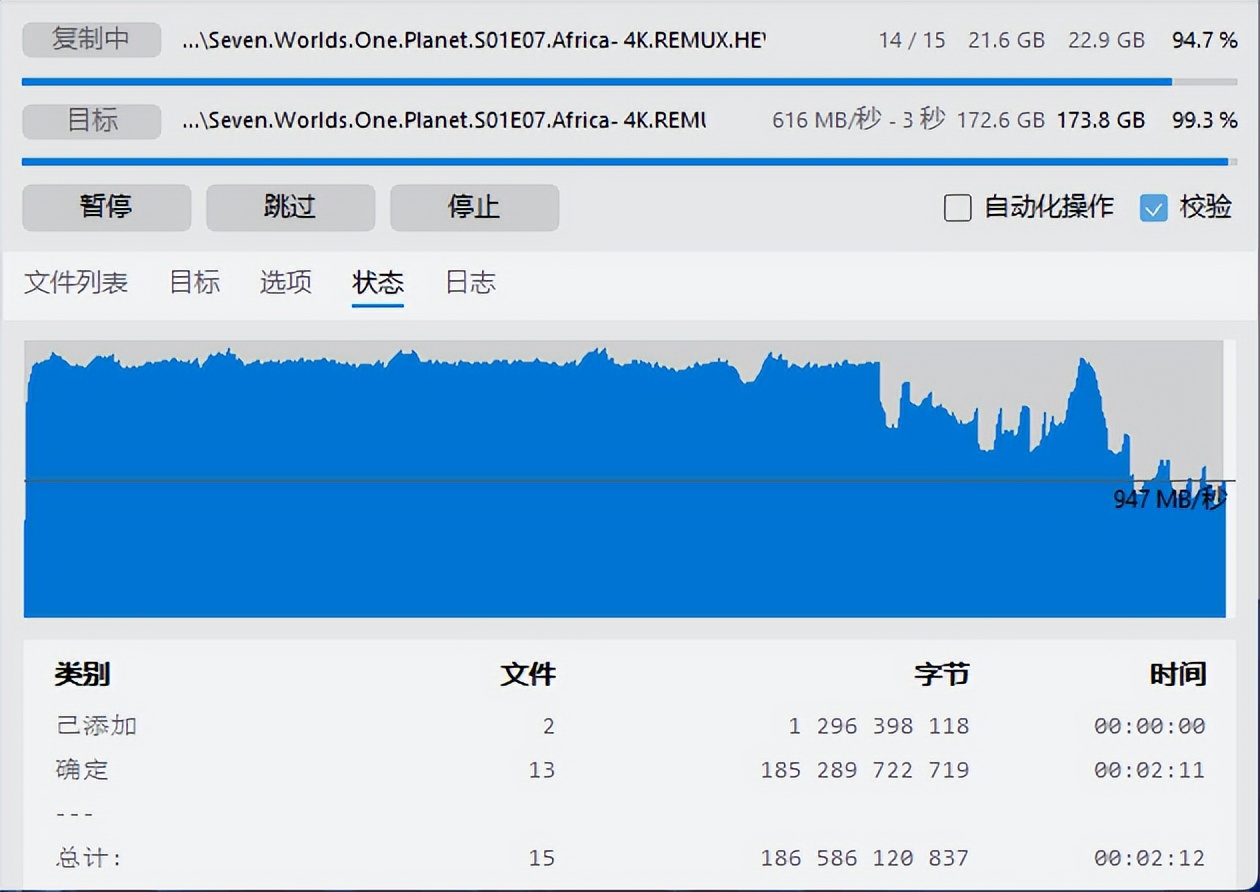Click the 复制中 status label

(x=91, y=41)
